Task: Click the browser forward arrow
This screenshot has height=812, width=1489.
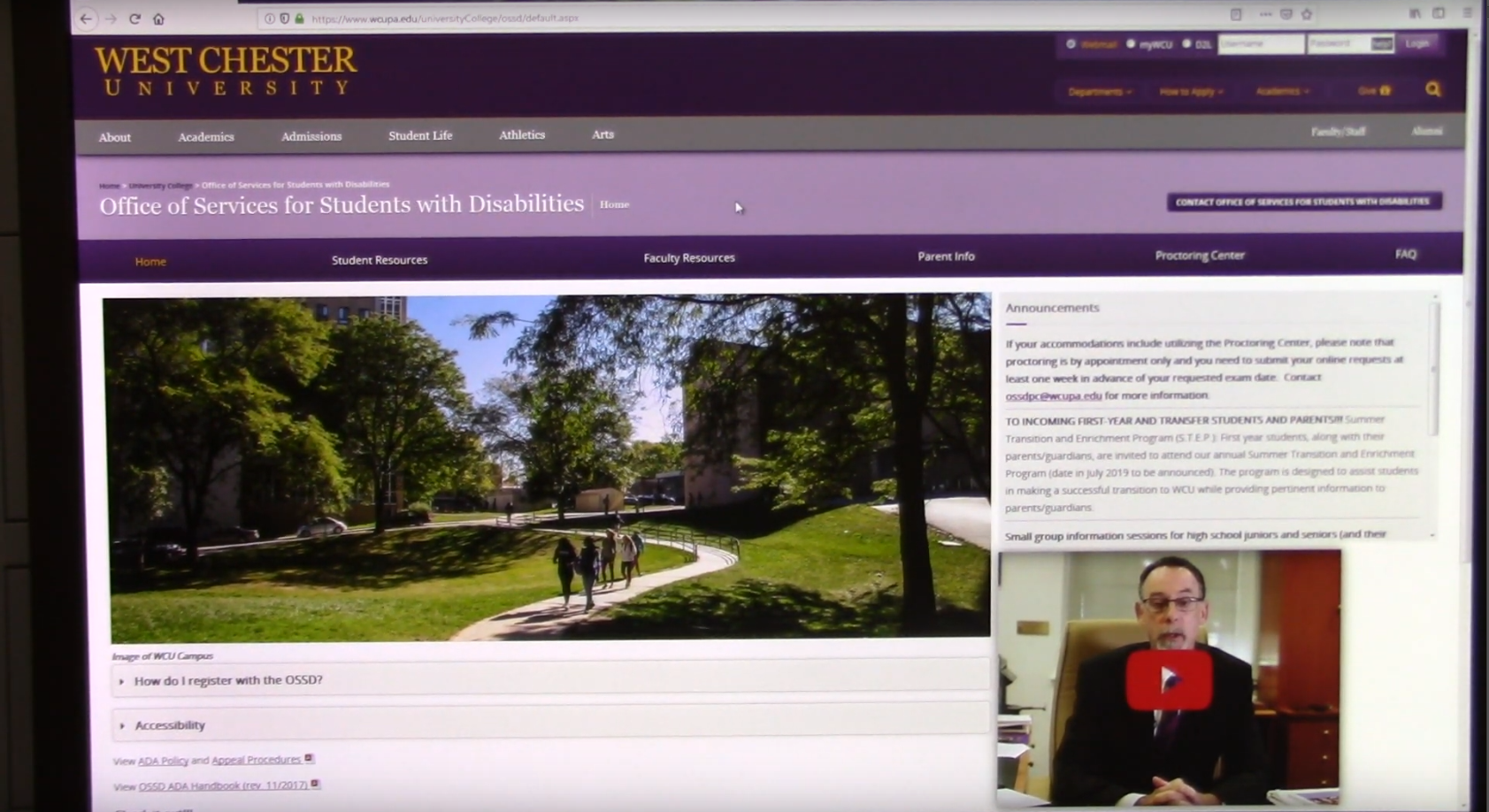Action: pos(111,19)
